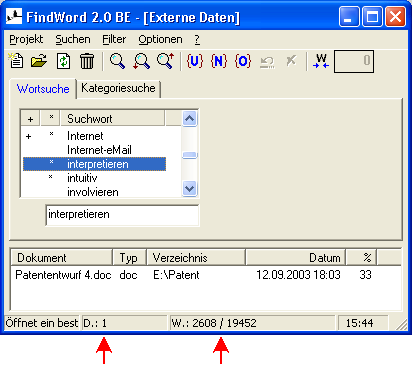This screenshot has height=365, width=412.
Task: Sort results by the % column
Action: click(361, 257)
